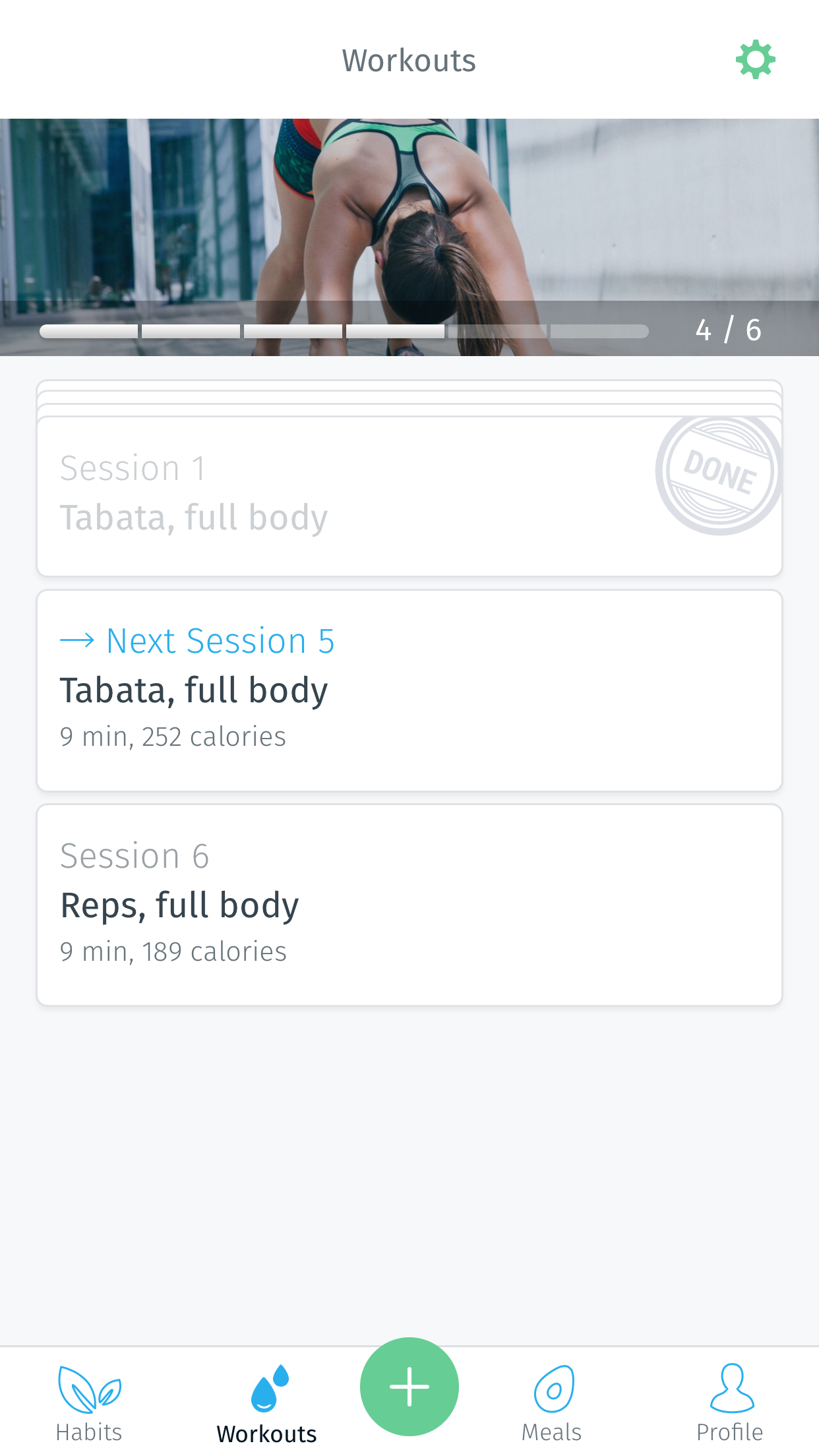Click the blue arrow beside Next Session 5
This screenshot has height=1456, width=819.
[x=77, y=640]
